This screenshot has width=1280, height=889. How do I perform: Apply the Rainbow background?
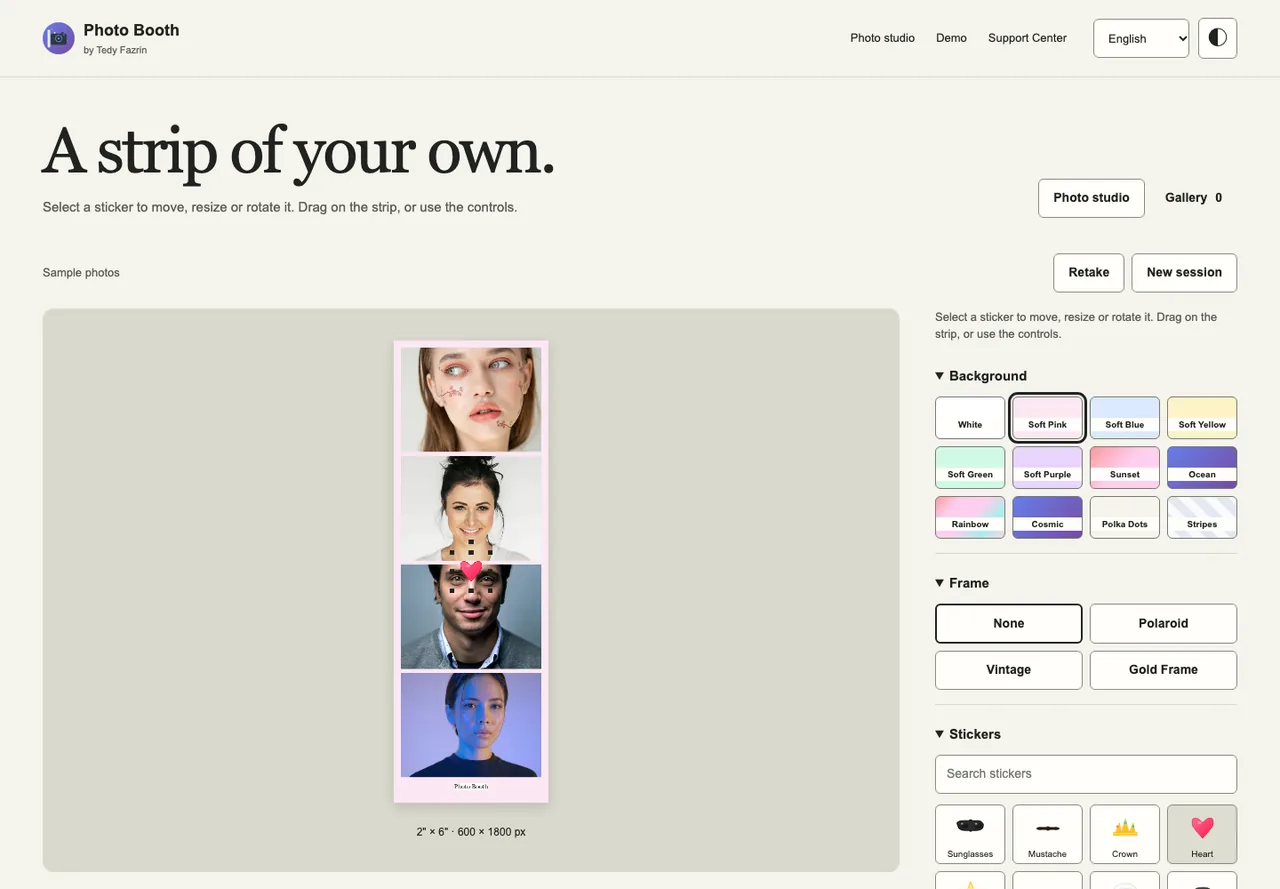click(970, 518)
